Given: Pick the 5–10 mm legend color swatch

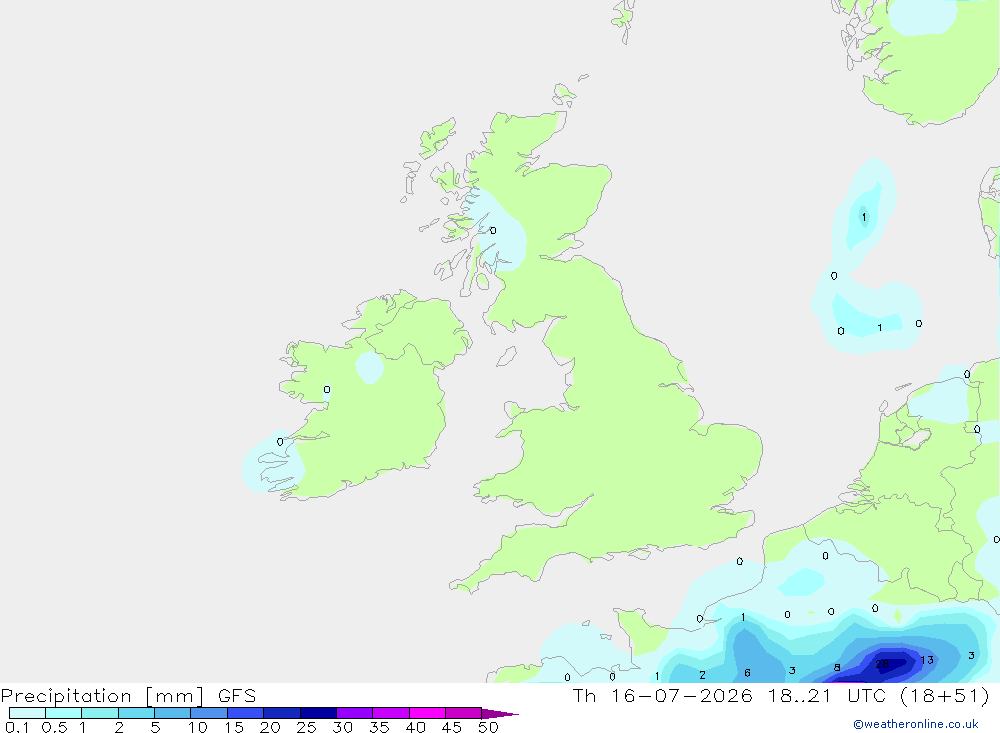Looking at the screenshot, I should click(173, 713).
